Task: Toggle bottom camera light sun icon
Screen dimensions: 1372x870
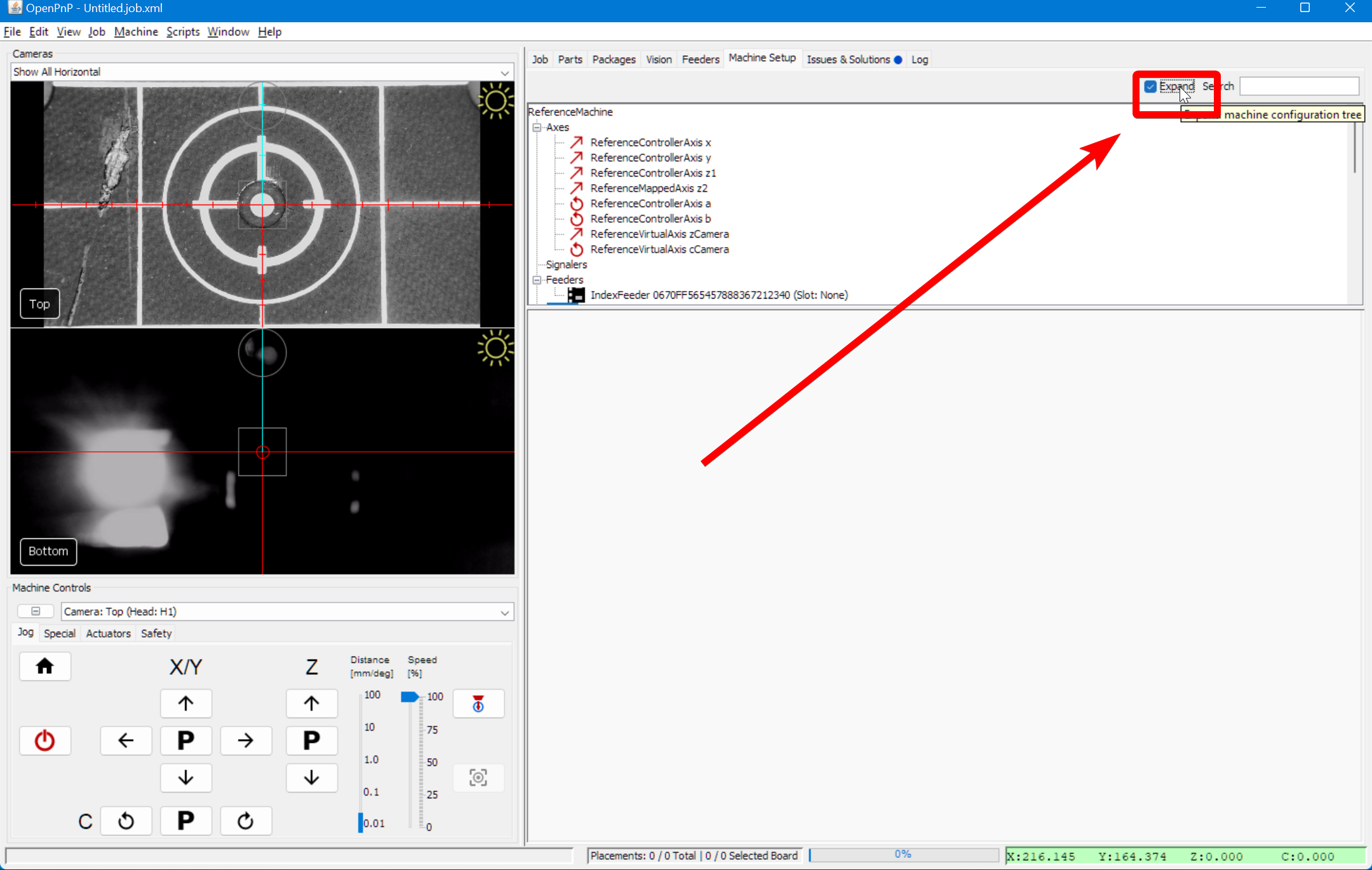Action: tap(495, 348)
